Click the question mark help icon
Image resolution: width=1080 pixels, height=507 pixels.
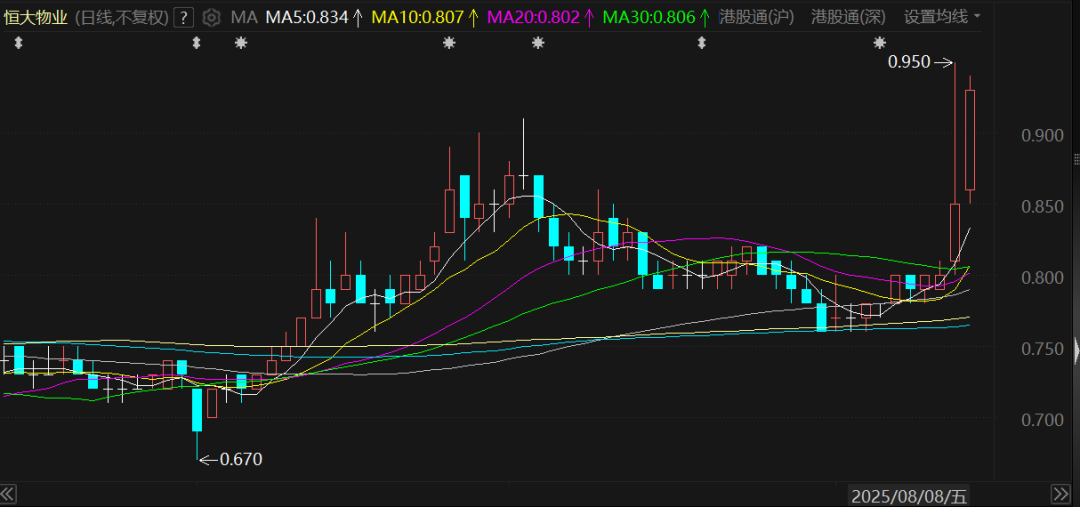pos(183,17)
